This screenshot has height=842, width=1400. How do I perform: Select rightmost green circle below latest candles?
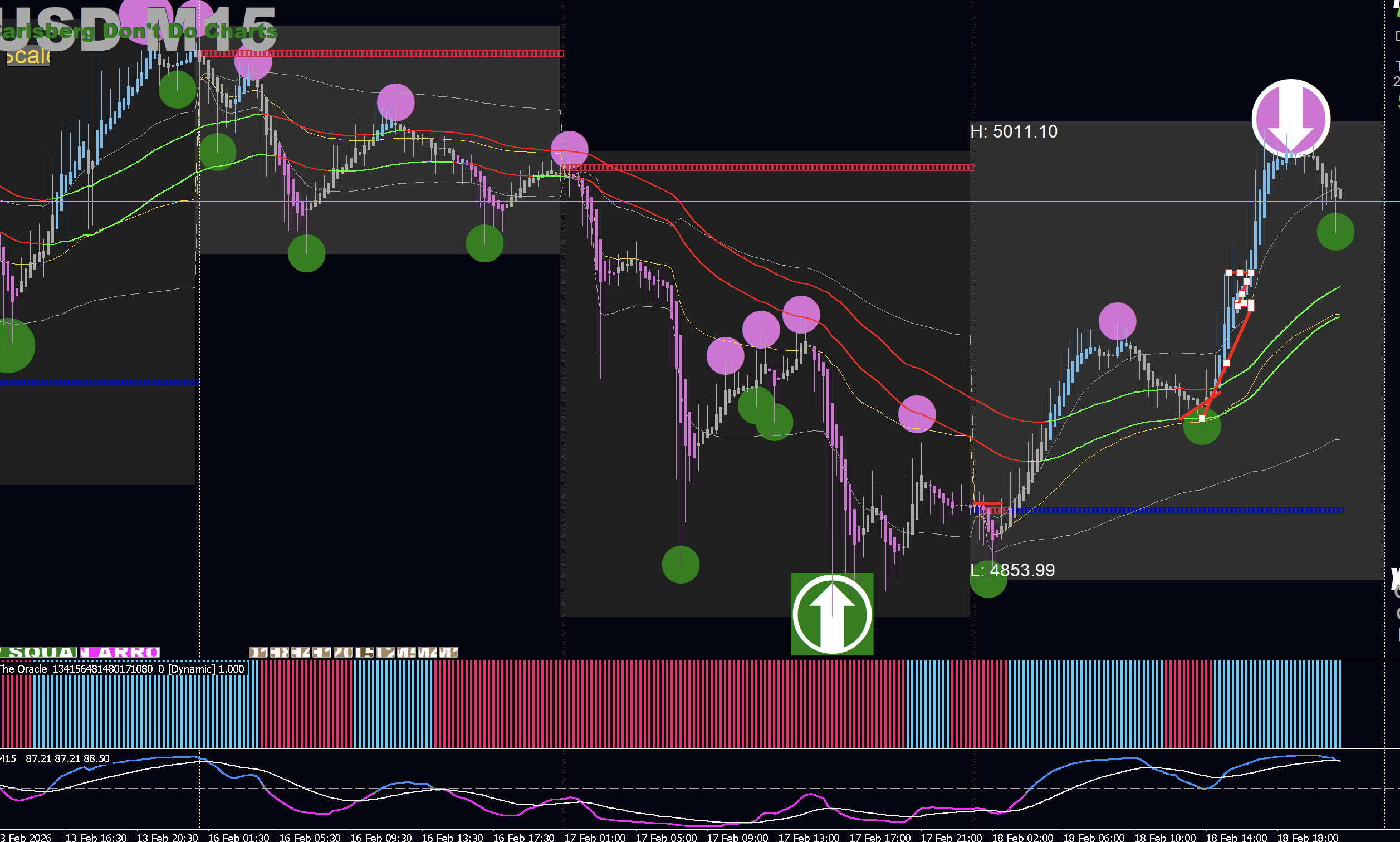point(1335,232)
